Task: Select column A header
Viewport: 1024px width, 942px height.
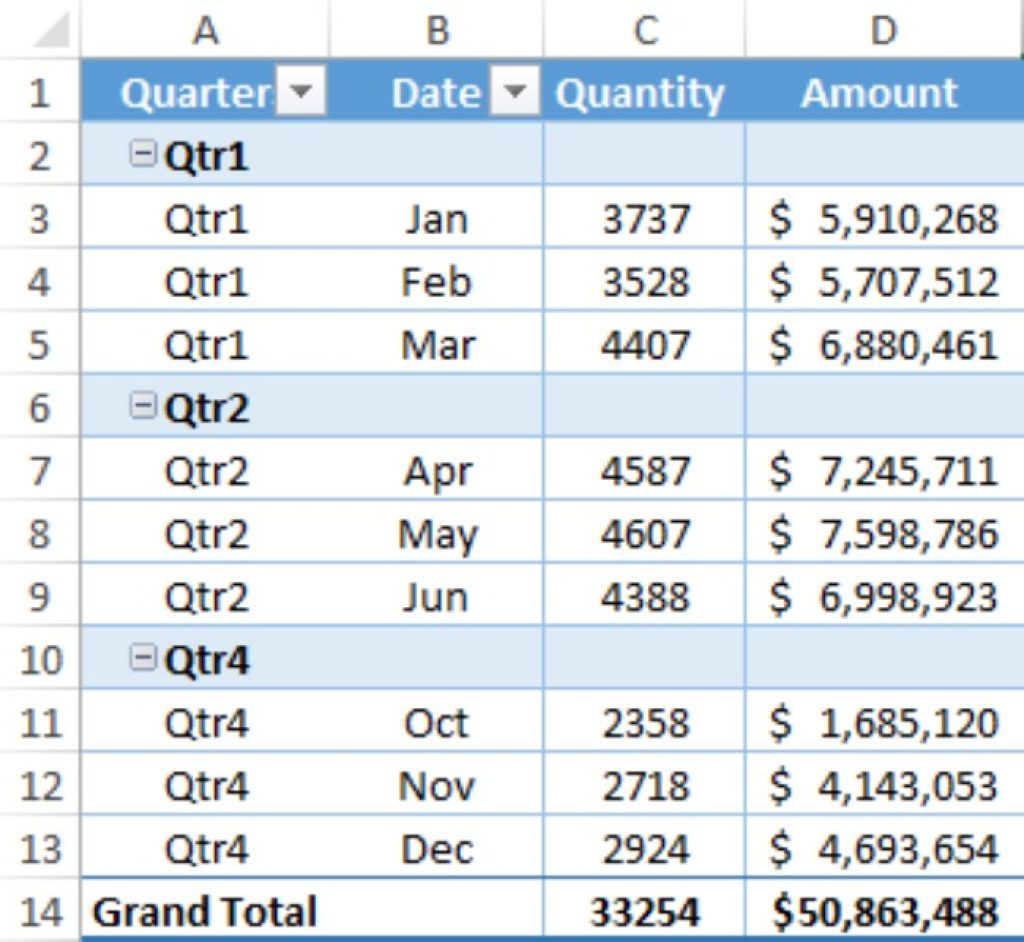Action: click(205, 30)
